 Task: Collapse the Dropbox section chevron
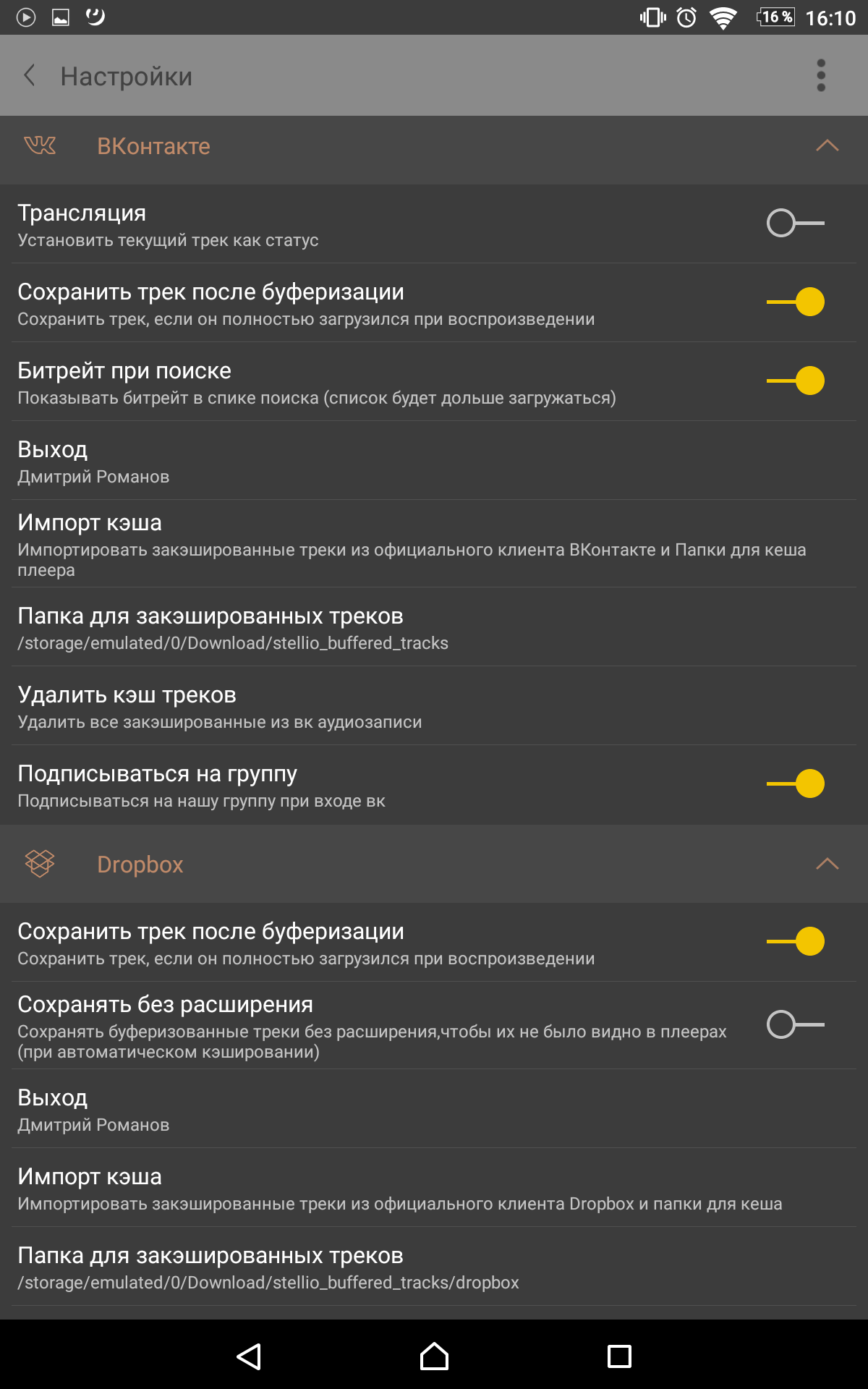[x=827, y=864]
